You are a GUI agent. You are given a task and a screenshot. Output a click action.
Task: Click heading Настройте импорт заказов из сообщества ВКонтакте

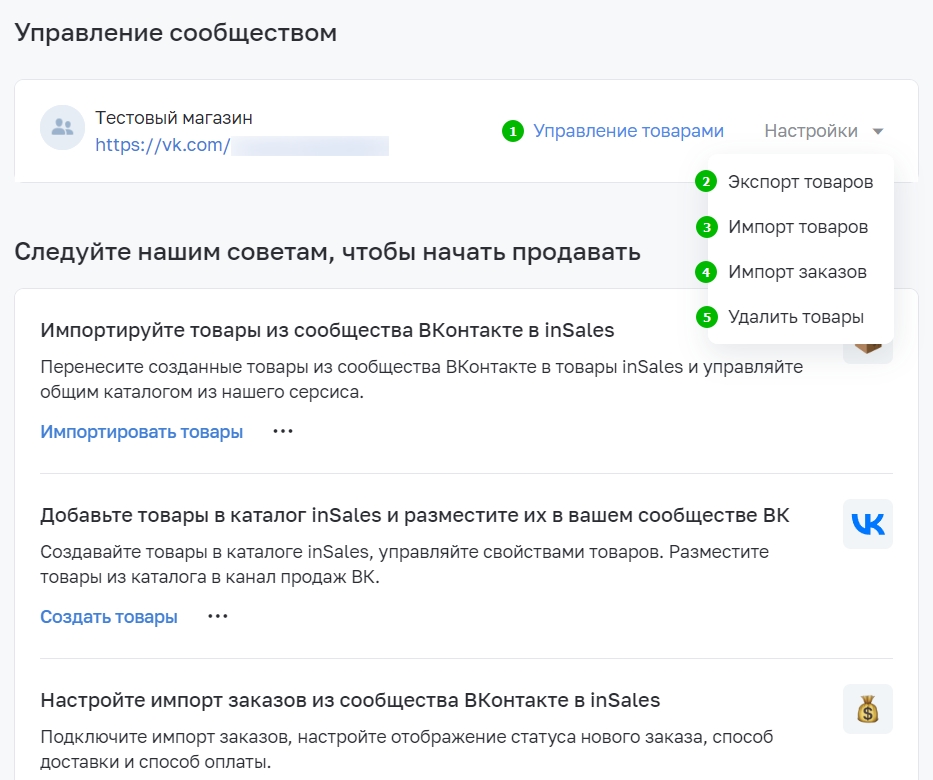point(350,700)
